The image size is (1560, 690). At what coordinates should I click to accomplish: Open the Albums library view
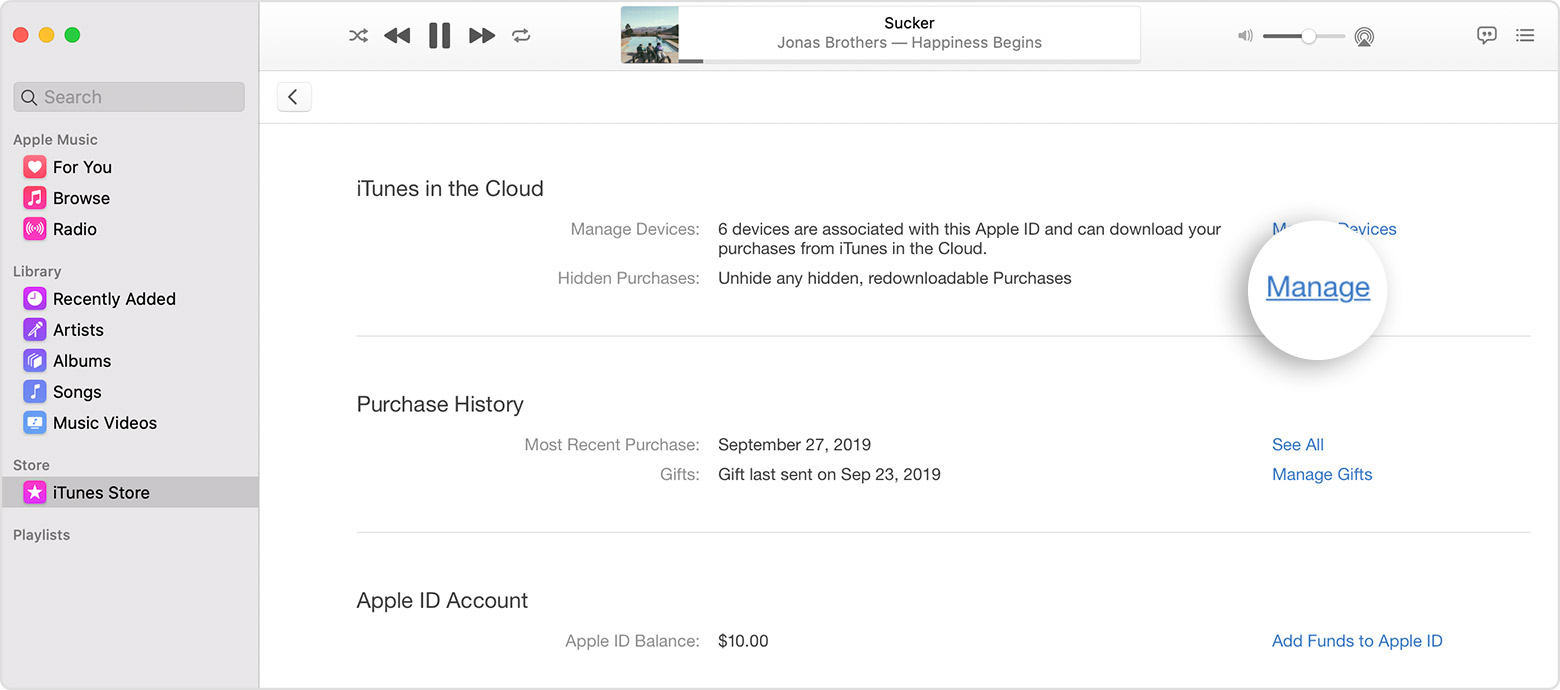click(x=82, y=360)
